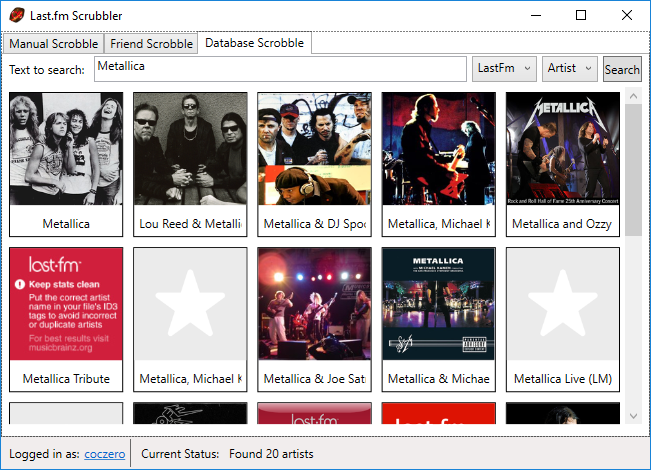Open the coczero user profile link
The image size is (651, 470).
[x=105, y=454]
